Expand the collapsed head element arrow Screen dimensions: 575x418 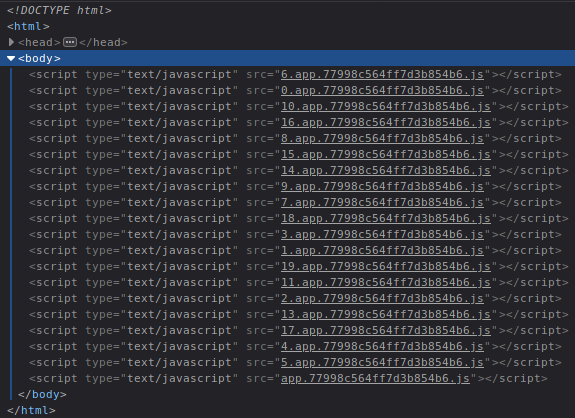pyautogui.click(x=11, y=42)
